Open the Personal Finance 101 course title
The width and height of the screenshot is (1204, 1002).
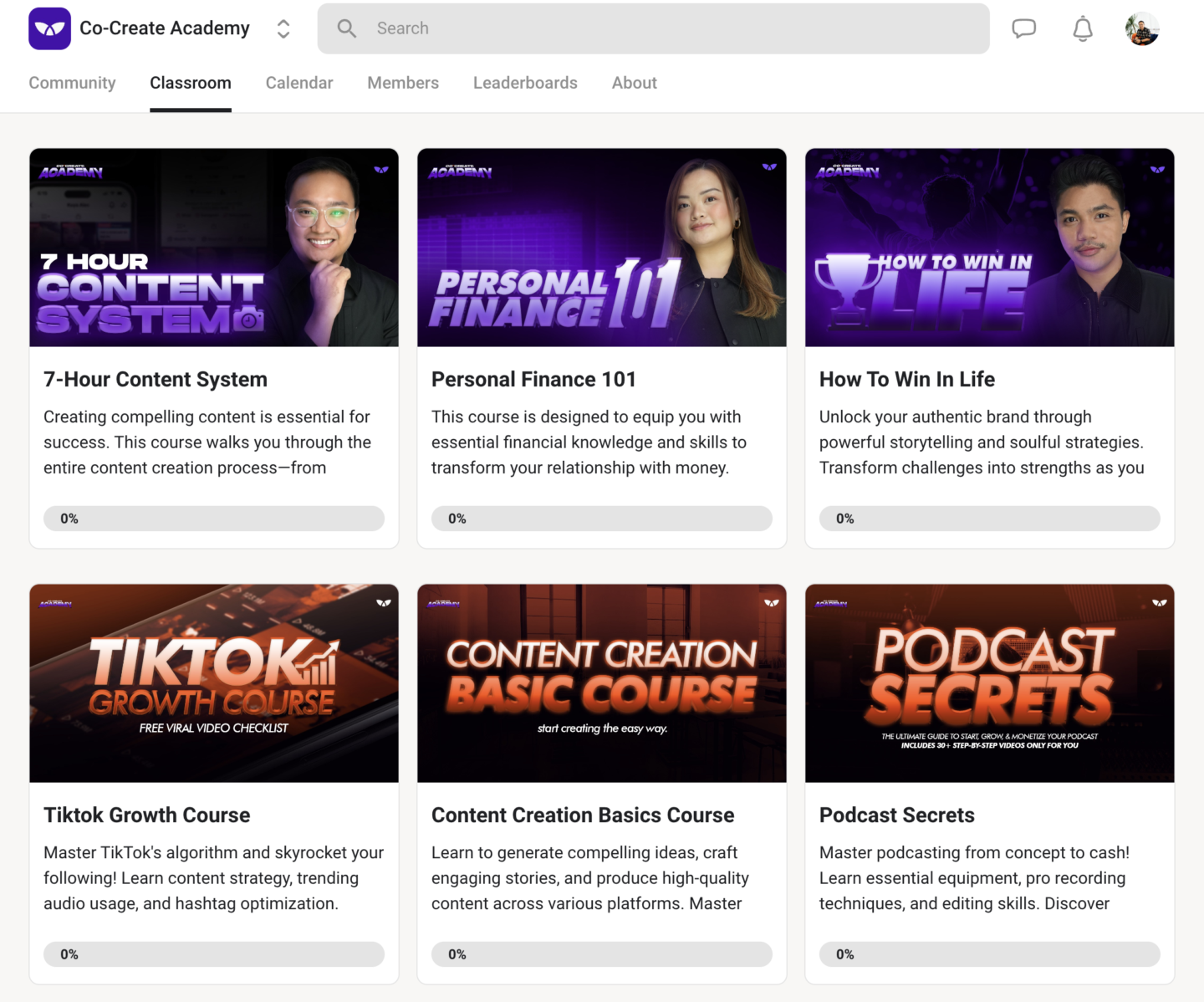(x=533, y=380)
